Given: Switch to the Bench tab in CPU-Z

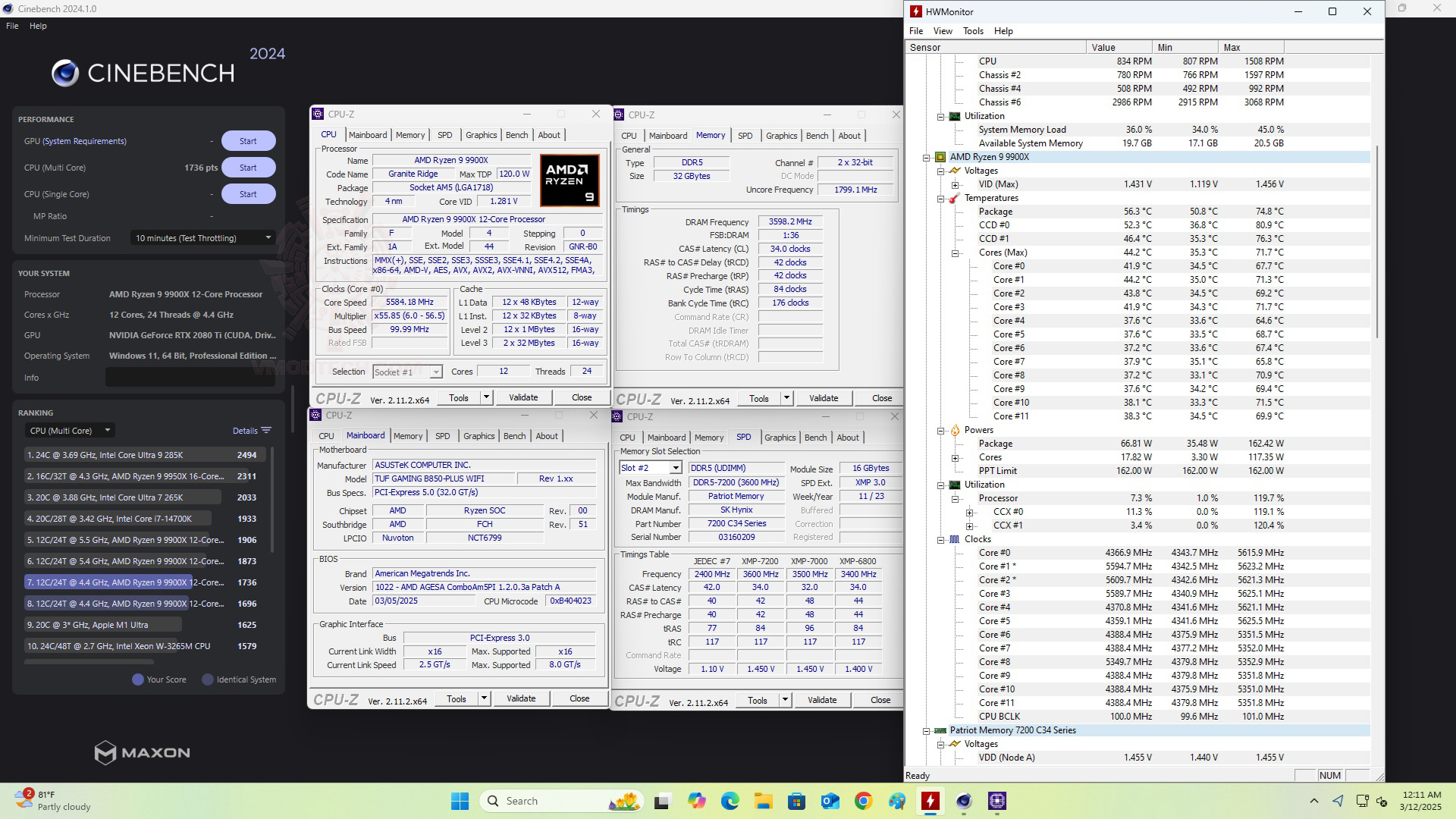Looking at the screenshot, I should [x=516, y=135].
